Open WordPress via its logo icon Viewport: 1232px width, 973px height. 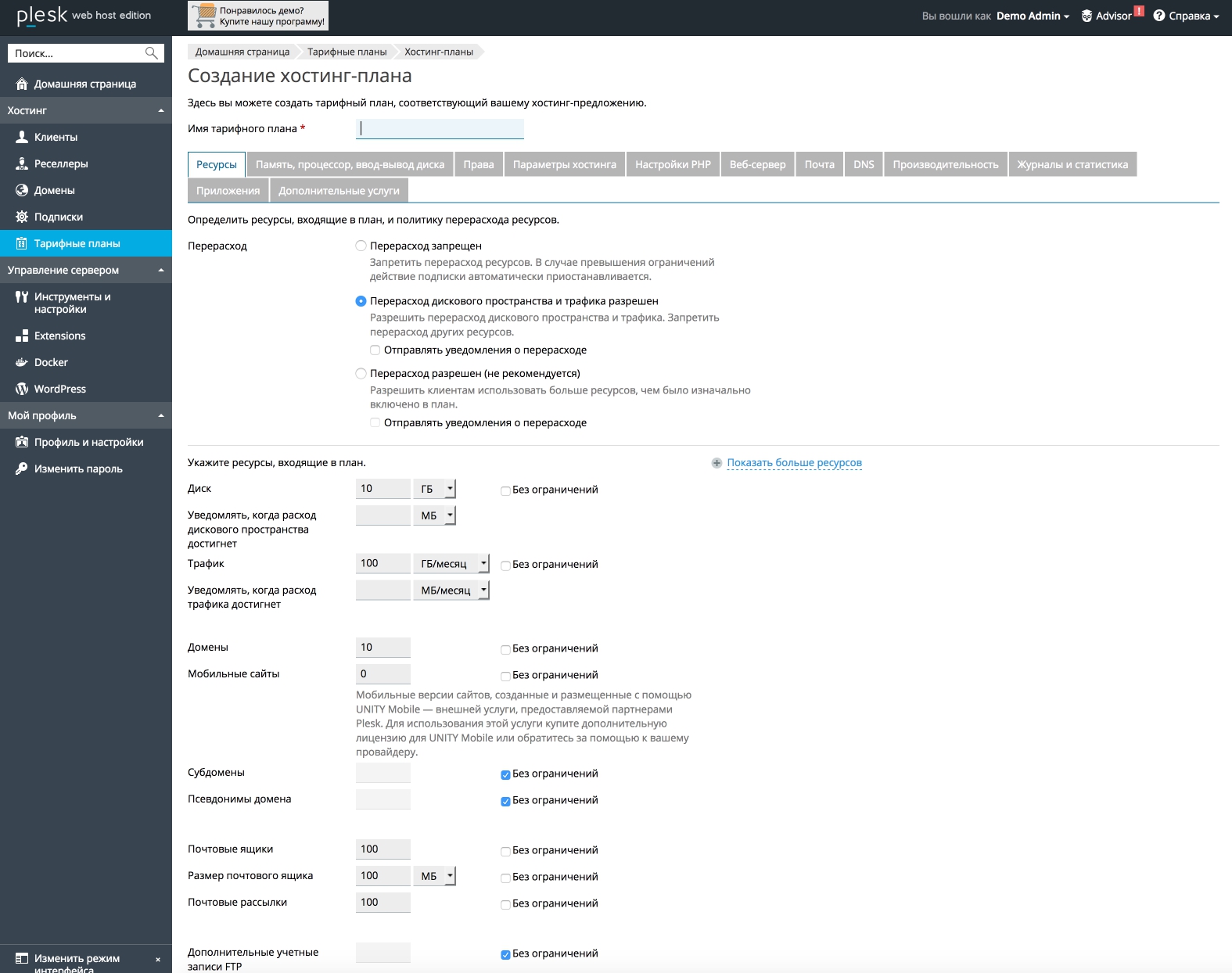(x=22, y=389)
